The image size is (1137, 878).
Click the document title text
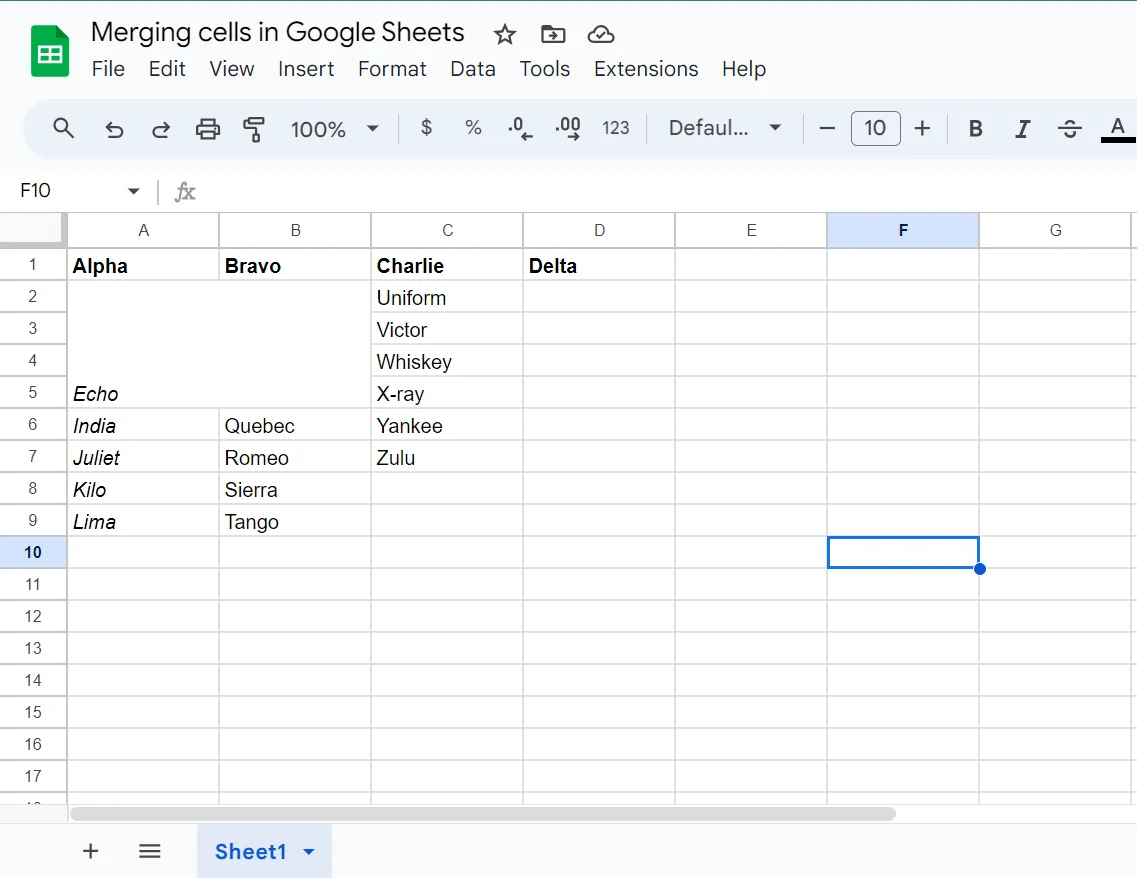click(278, 32)
